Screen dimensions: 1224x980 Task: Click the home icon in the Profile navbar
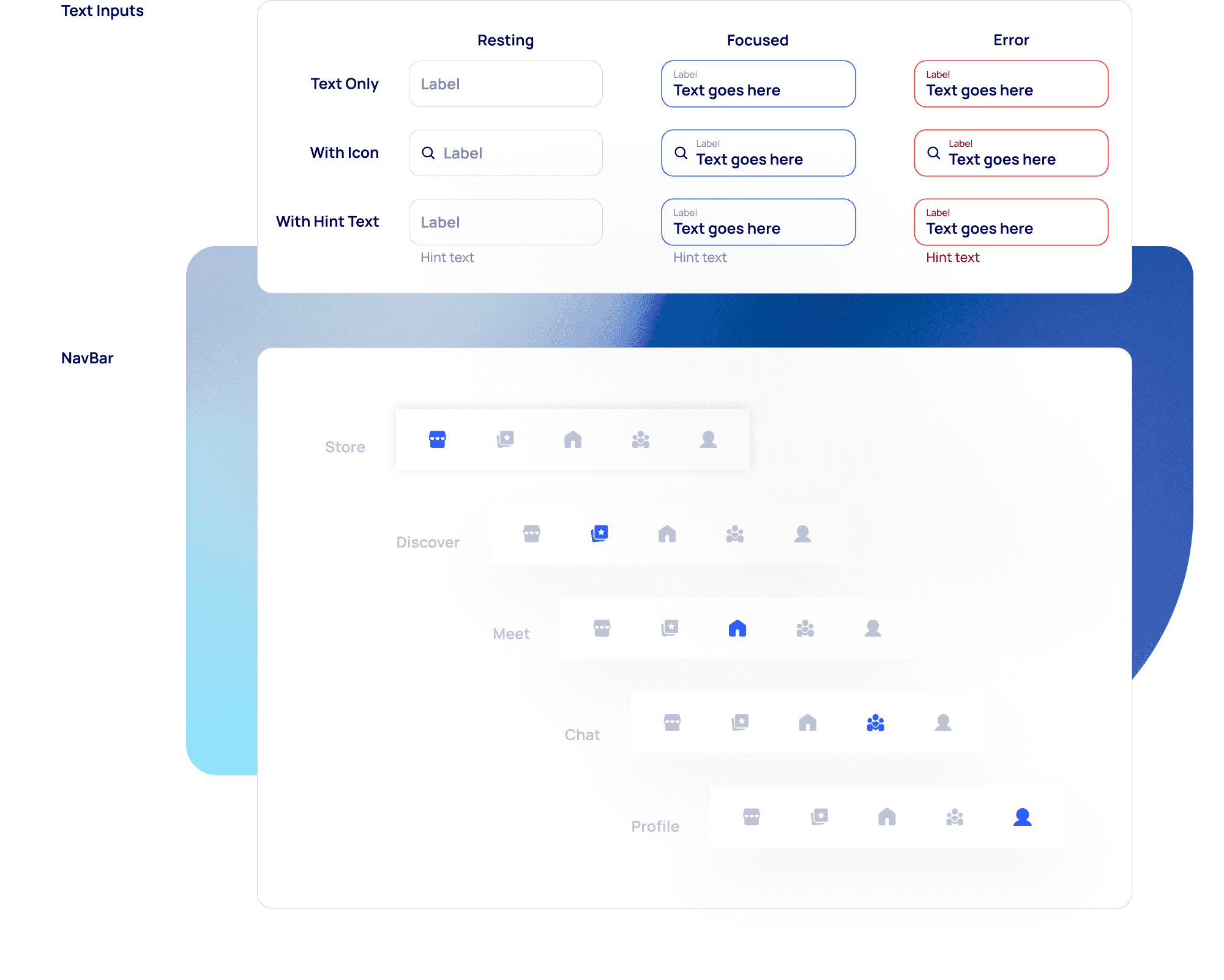(x=887, y=817)
